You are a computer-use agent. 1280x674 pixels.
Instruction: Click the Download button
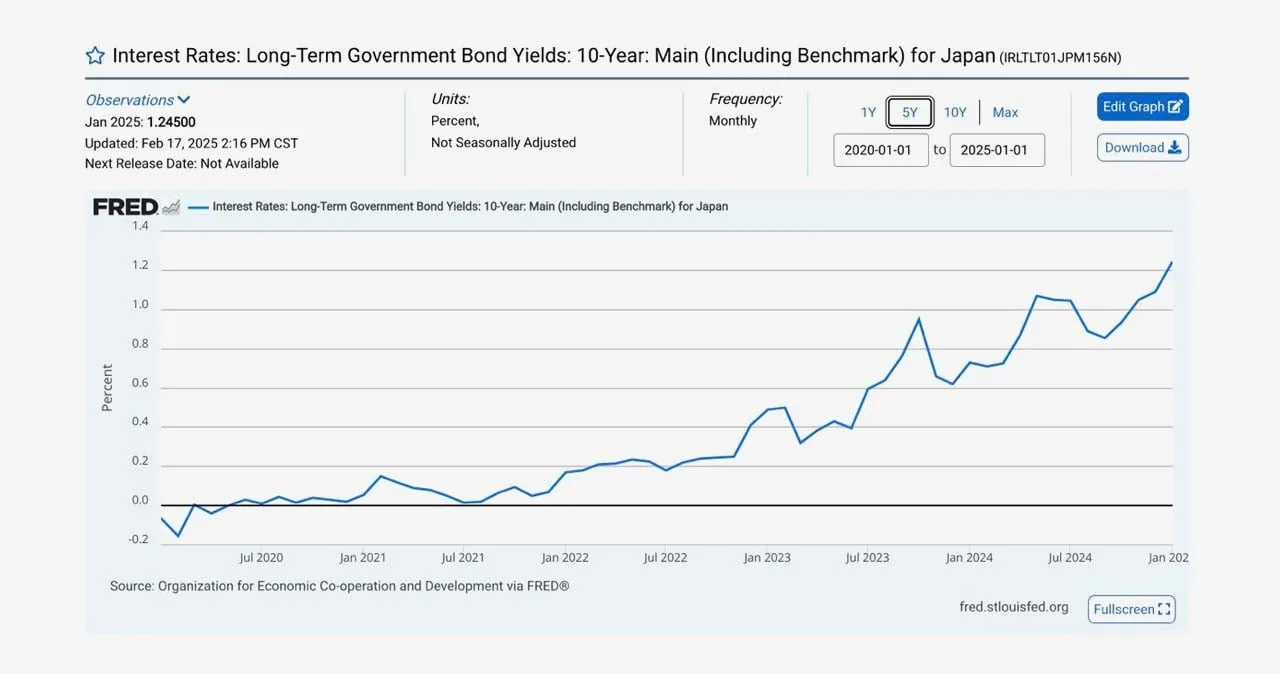pyautogui.click(x=1143, y=147)
